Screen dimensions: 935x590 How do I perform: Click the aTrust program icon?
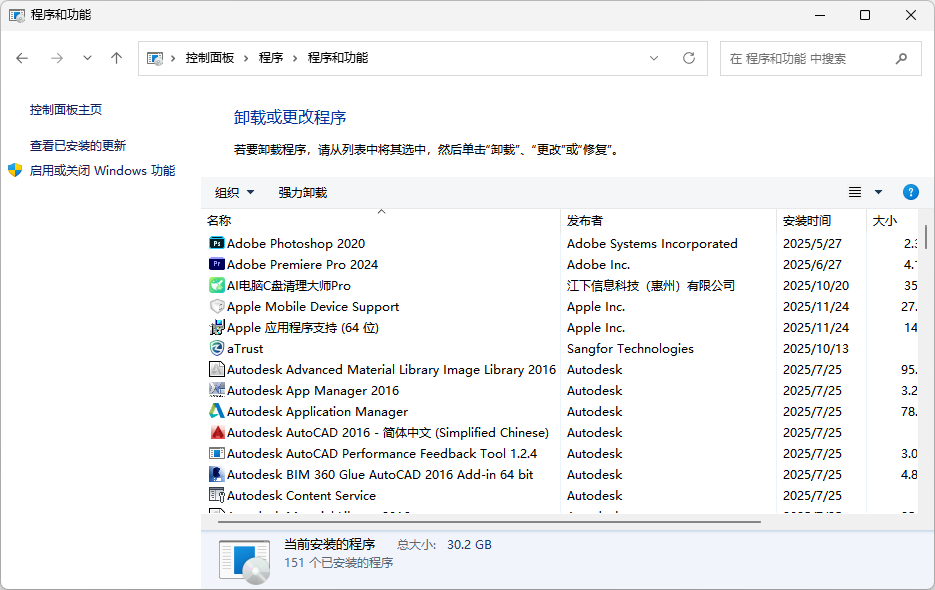(x=216, y=348)
